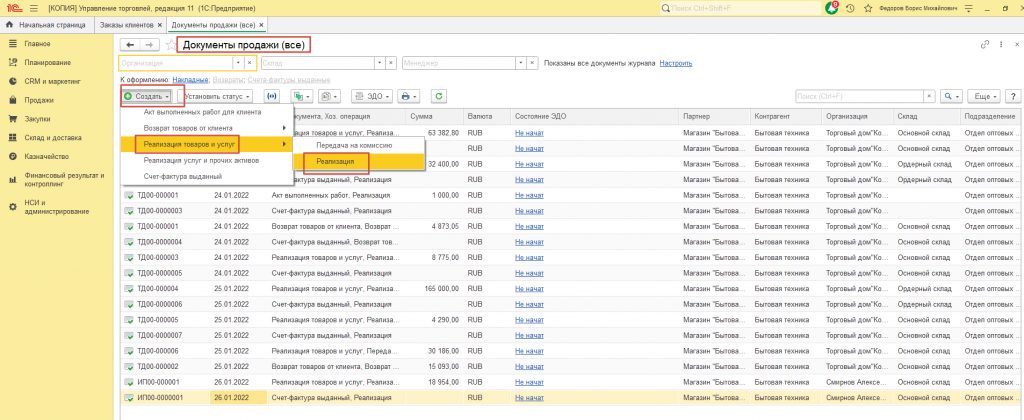Open НСИ и администрирование section
This screenshot has height=420, width=1024.
tap(57, 207)
